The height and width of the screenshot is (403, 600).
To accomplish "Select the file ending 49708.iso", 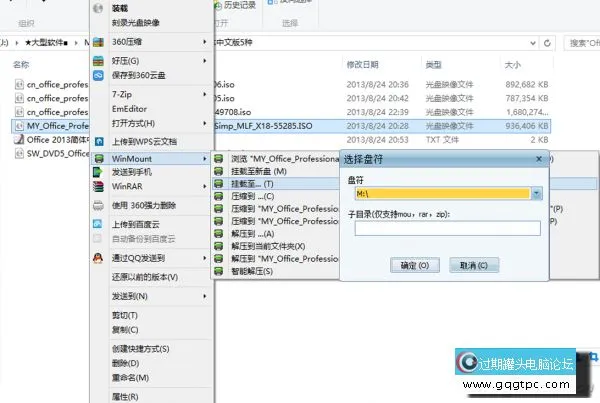I will (281, 112).
